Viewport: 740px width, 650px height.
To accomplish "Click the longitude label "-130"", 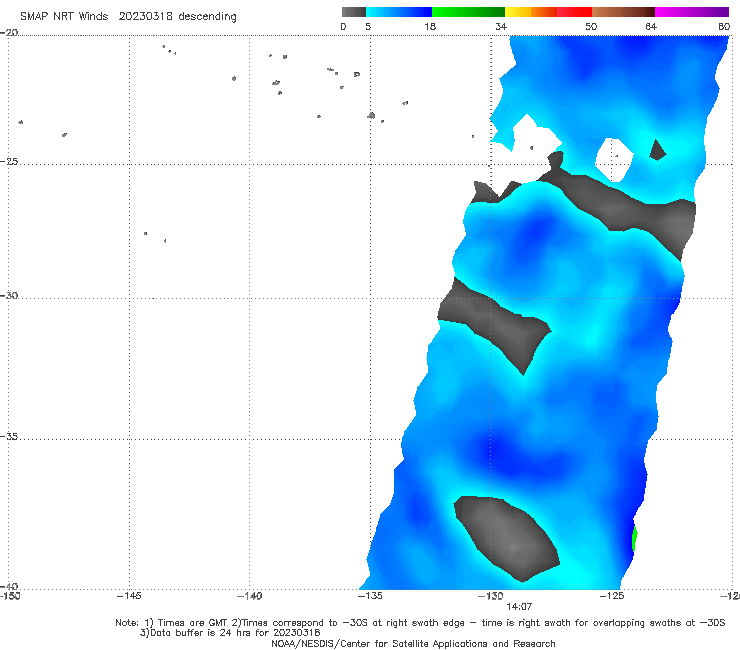I will (490, 596).
